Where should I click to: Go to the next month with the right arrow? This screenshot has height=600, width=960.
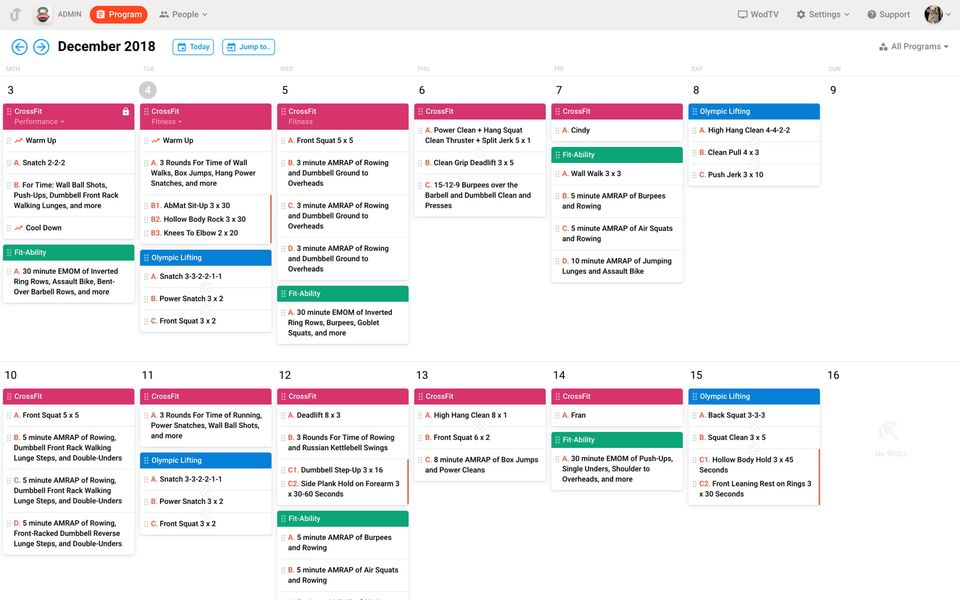click(41, 47)
